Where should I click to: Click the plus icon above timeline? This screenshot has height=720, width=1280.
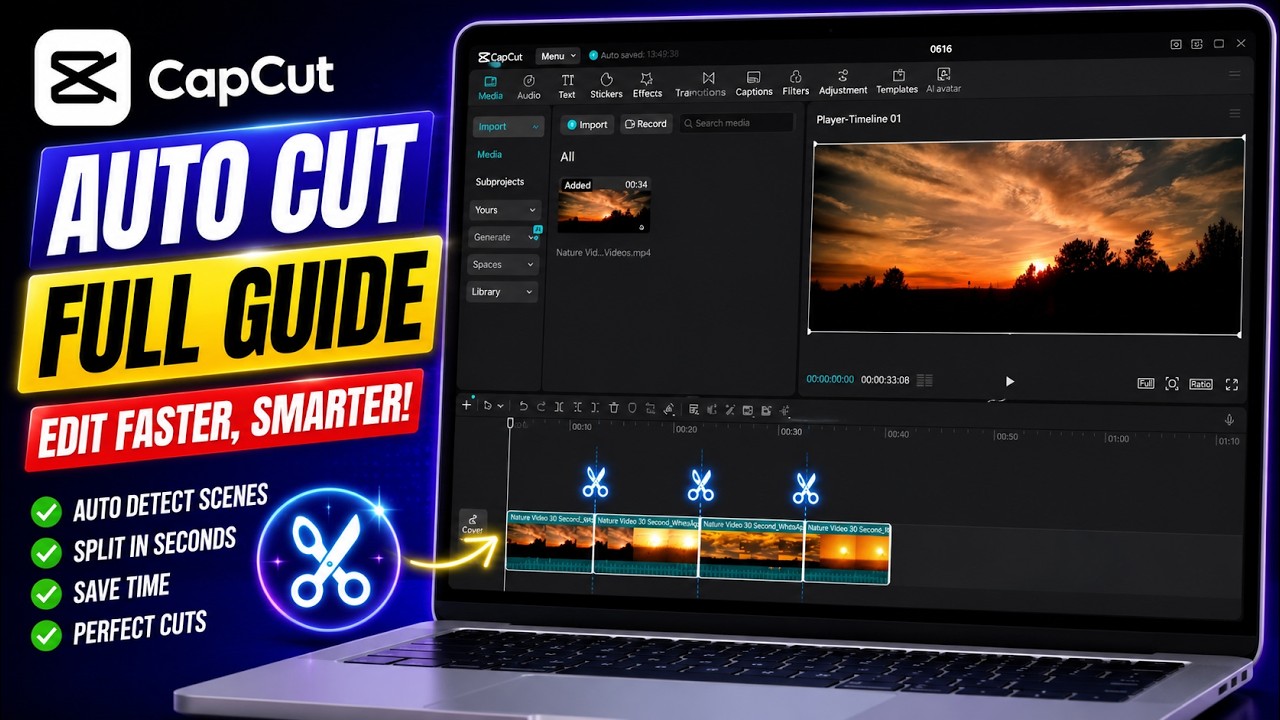click(466, 405)
